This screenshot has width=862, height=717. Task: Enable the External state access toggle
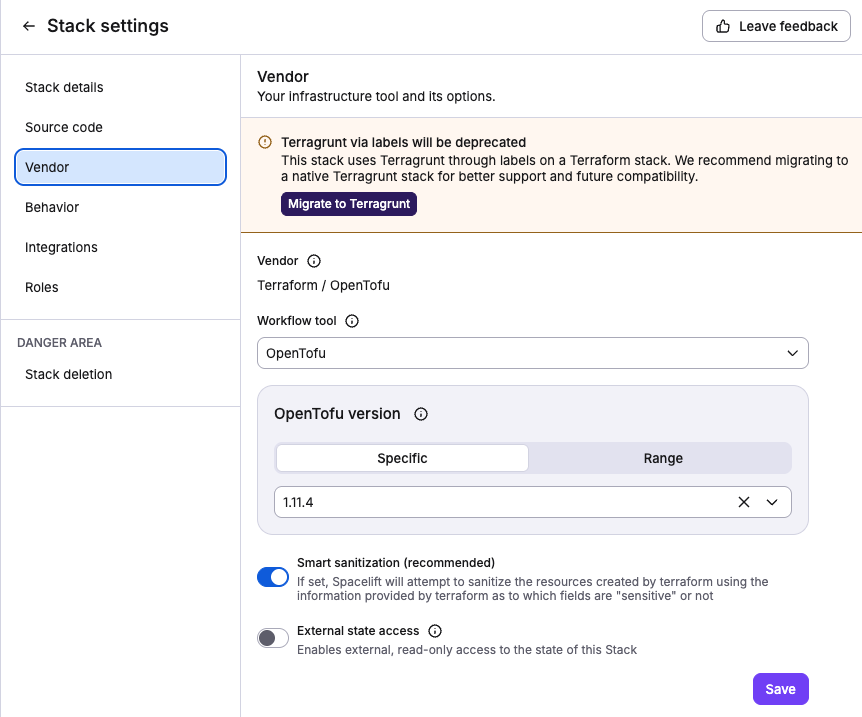click(273, 637)
